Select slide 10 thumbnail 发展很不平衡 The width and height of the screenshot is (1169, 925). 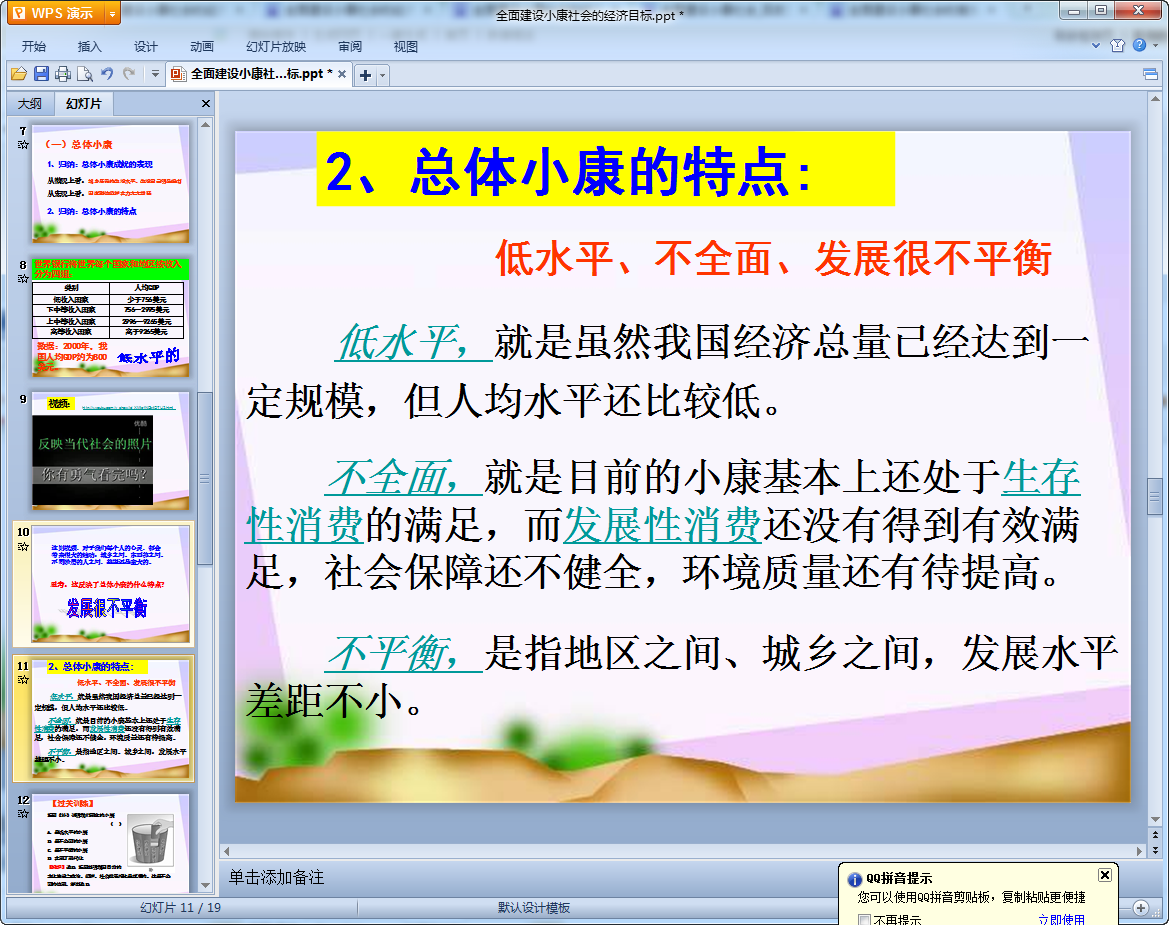tap(110, 584)
